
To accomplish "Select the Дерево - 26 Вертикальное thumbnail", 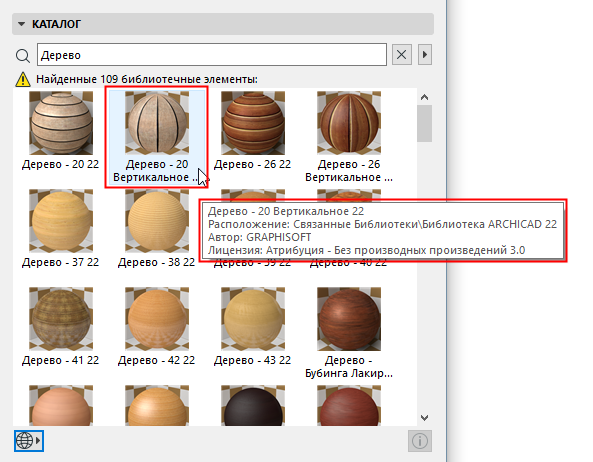I will tap(349, 122).
